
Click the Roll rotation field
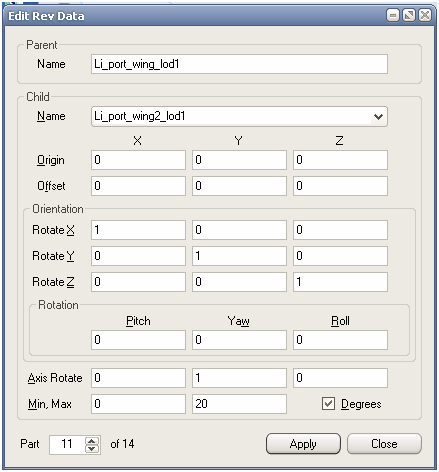[x=340, y=340]
